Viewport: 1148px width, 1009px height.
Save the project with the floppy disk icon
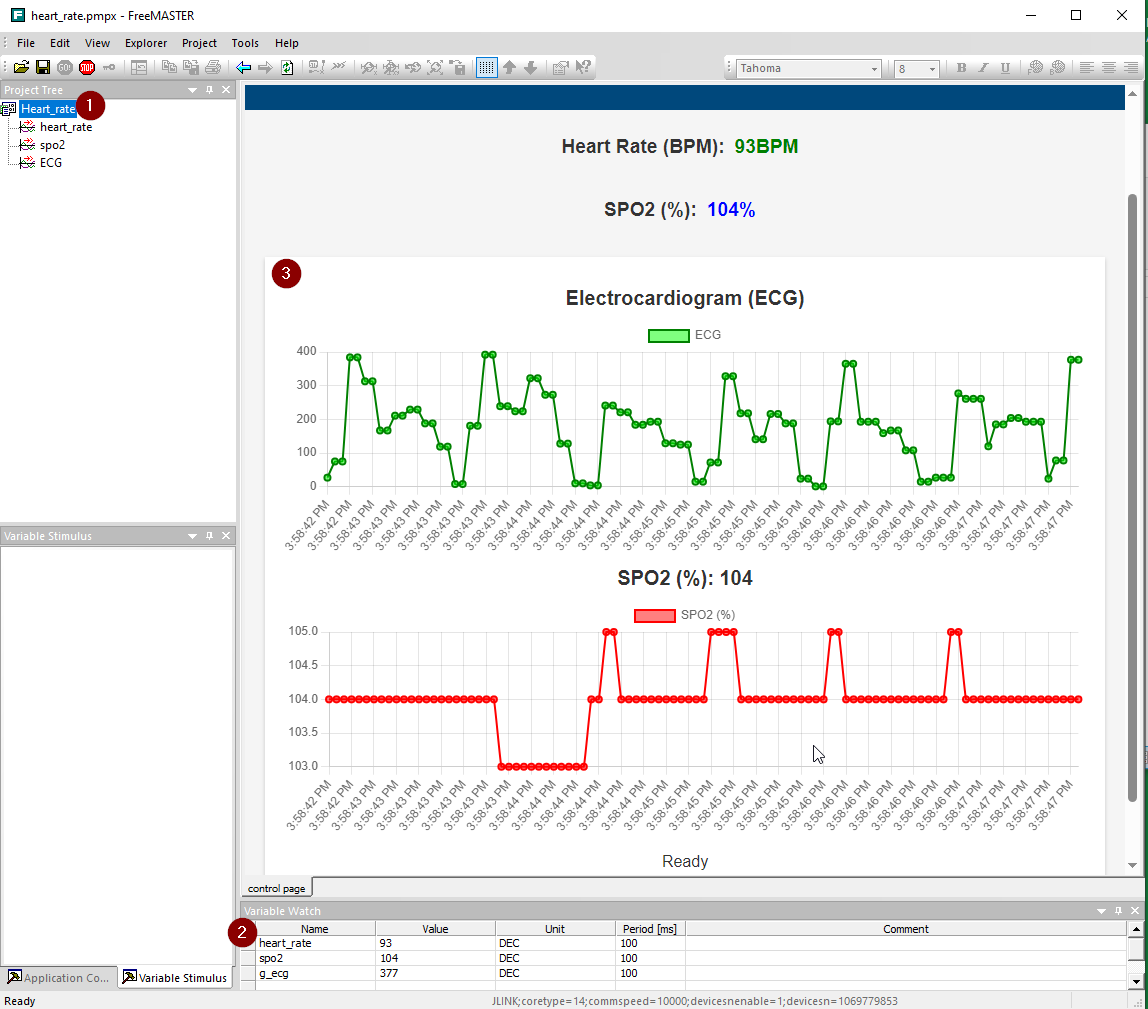point(43,67)
